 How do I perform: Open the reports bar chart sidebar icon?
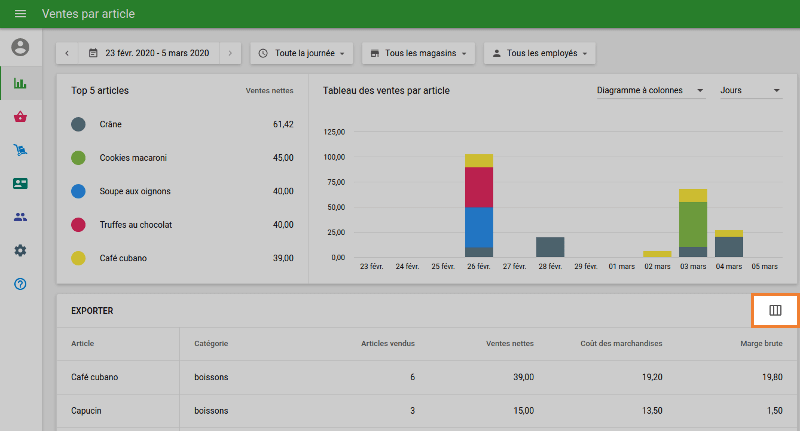tap(20, 84)
